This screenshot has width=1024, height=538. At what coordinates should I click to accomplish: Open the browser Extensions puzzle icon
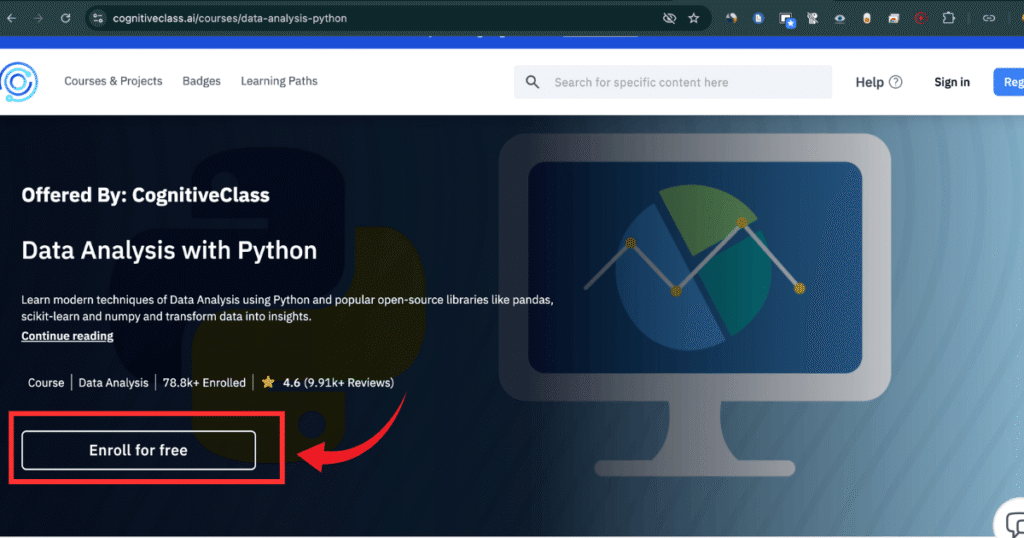point(949,18)
